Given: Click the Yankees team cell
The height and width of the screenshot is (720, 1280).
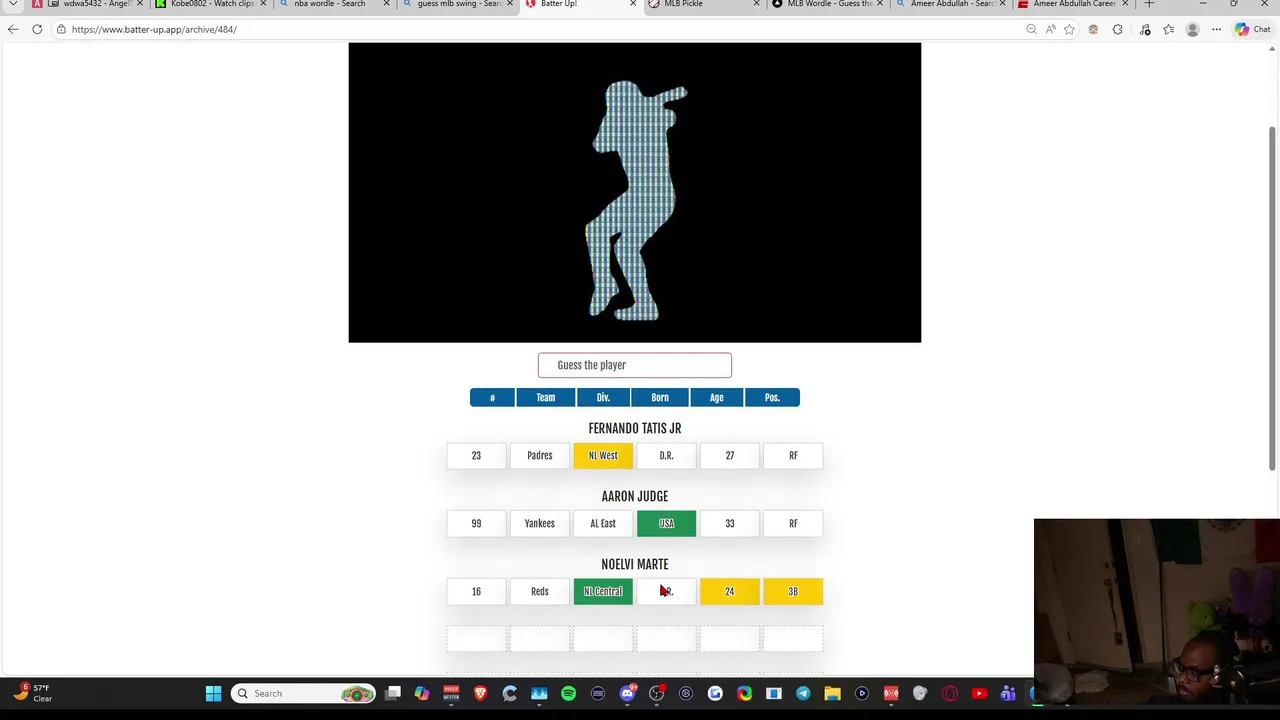Looking at the screenshot, I should (x=539, y=524).
